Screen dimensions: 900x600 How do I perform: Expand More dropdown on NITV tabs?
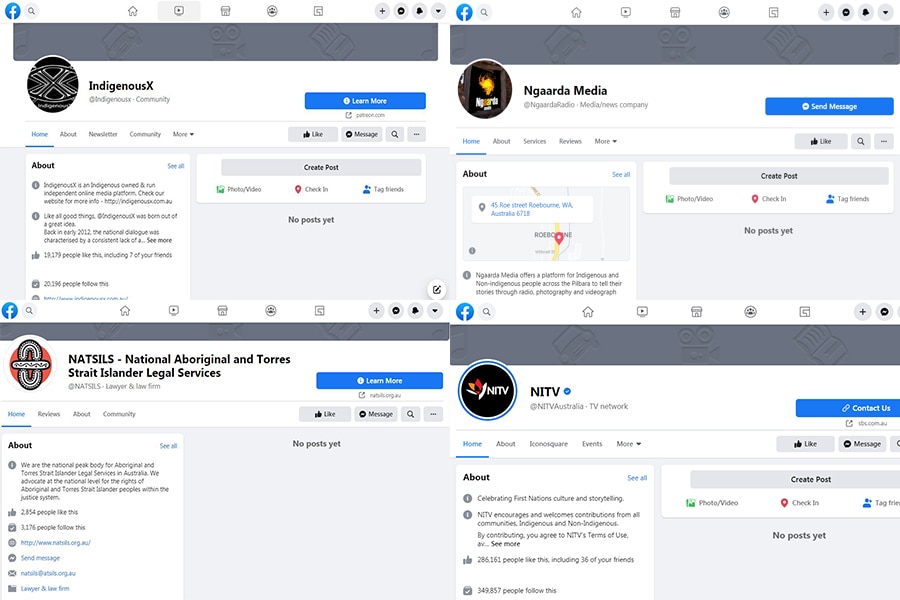(629, 444)
